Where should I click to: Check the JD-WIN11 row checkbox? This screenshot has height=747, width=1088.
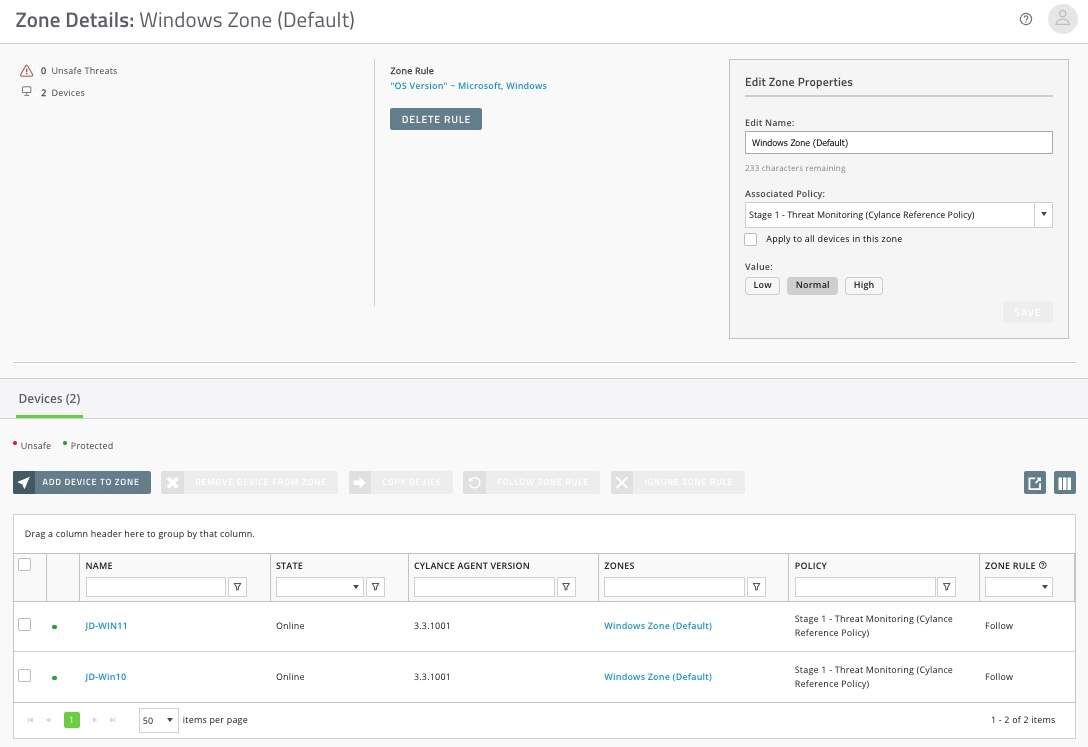[x=25, y=625]
